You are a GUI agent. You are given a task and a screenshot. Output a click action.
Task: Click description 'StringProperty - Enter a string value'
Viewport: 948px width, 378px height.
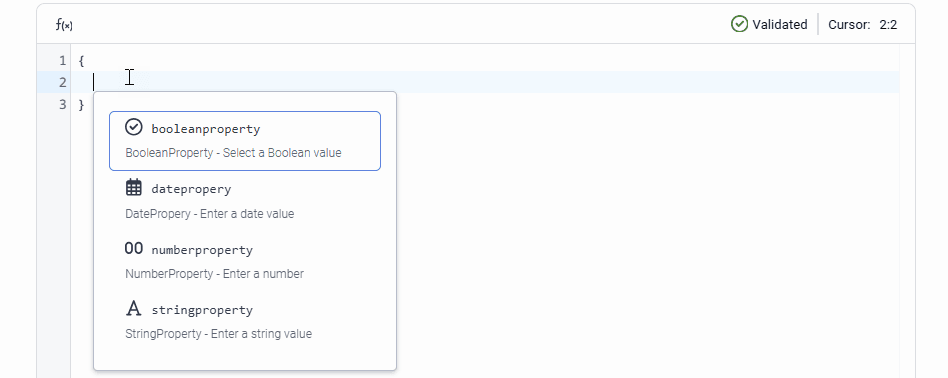(x=218, y=334)
